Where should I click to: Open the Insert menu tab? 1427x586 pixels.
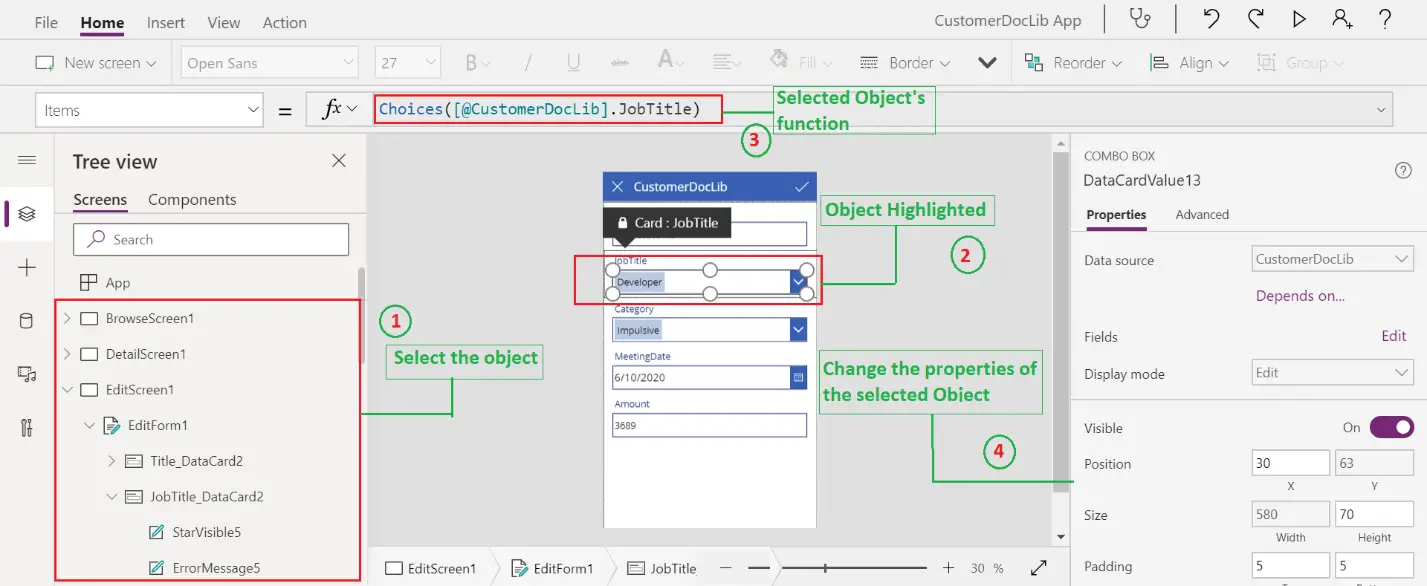tap(166, 22)
